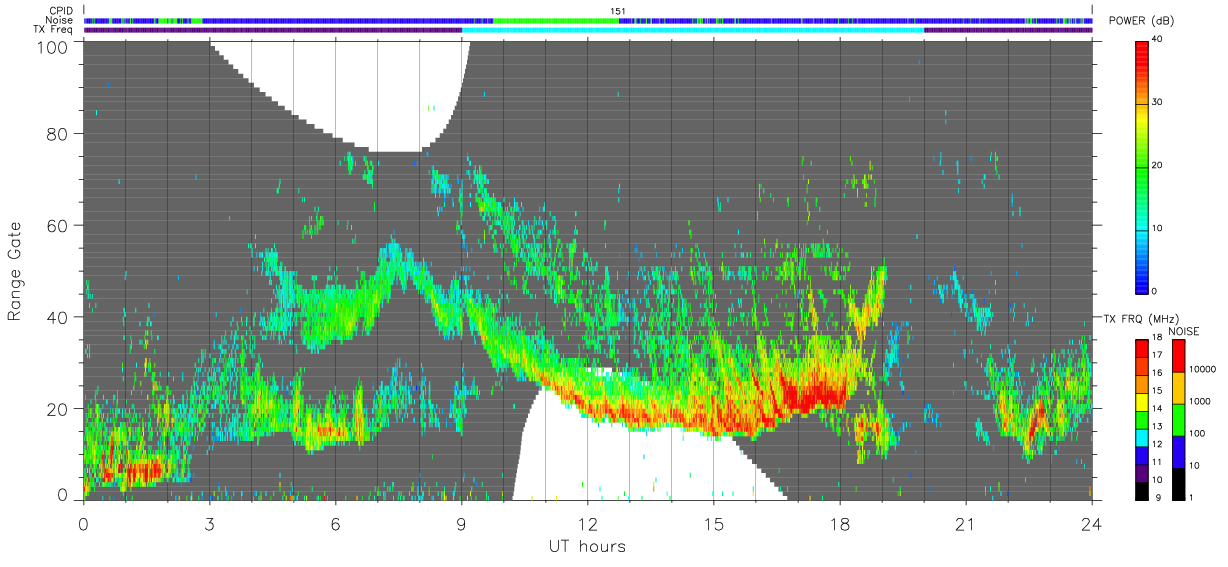Click the 60 tick on Range Gate axis
The width and height of the screenshot is (1228, 567).
[x=57, y=225]
